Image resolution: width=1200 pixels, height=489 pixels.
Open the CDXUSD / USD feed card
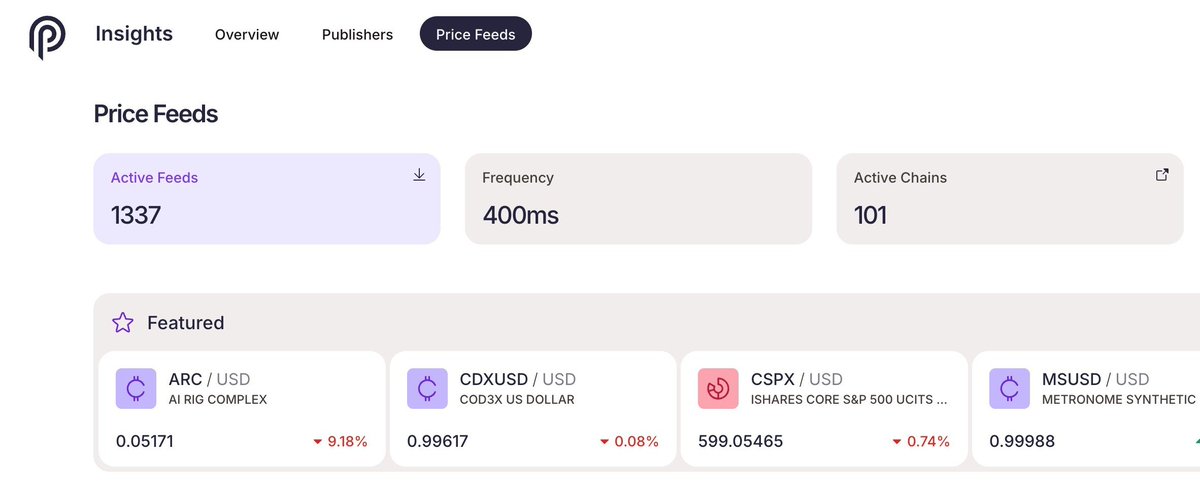532,409
